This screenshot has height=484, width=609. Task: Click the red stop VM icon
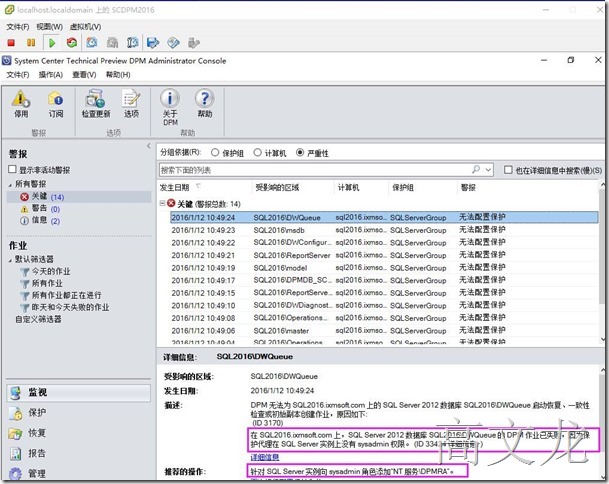coord(11,43)
